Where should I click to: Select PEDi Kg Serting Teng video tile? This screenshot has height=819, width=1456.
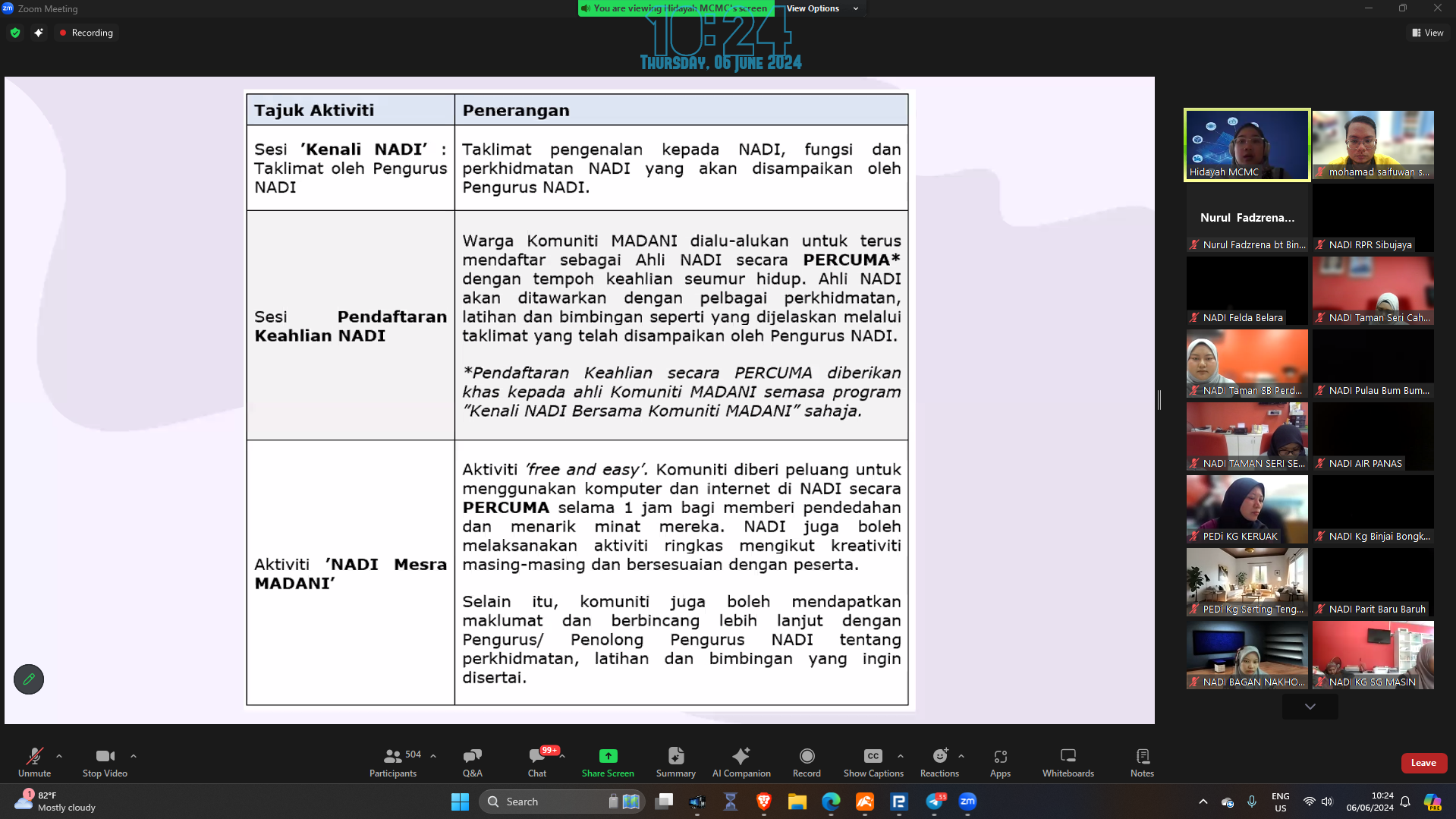[1247, 581]
